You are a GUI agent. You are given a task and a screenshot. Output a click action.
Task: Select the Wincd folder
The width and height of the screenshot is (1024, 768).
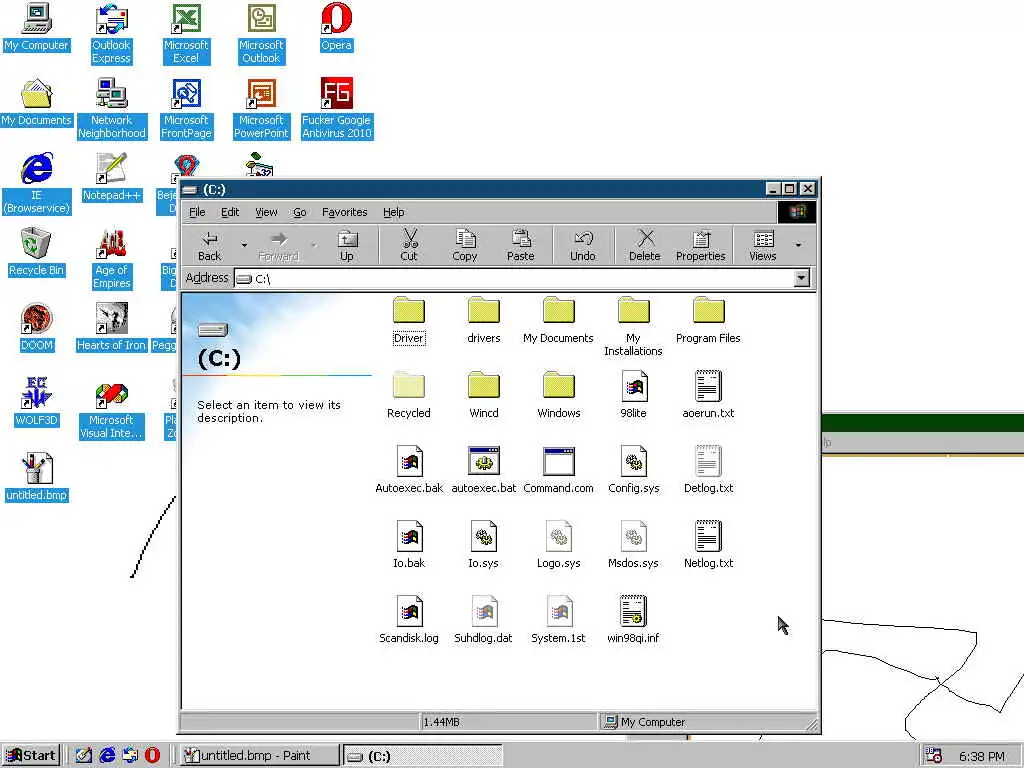pyautogui.click(x=484, y=396)
